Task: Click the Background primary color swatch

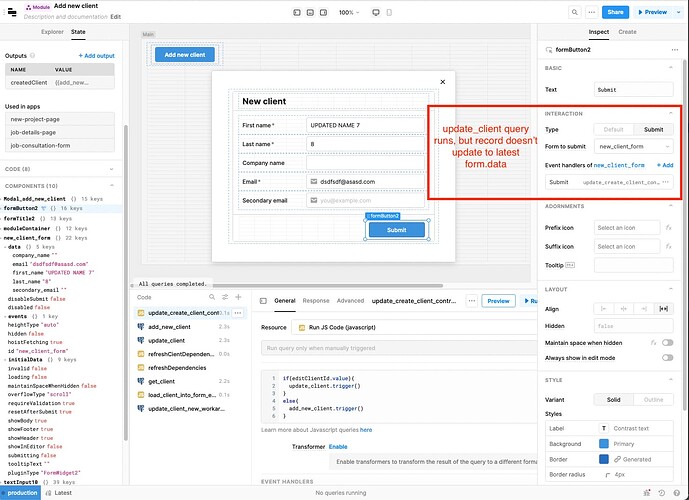Action: click(x=604, y=444)
